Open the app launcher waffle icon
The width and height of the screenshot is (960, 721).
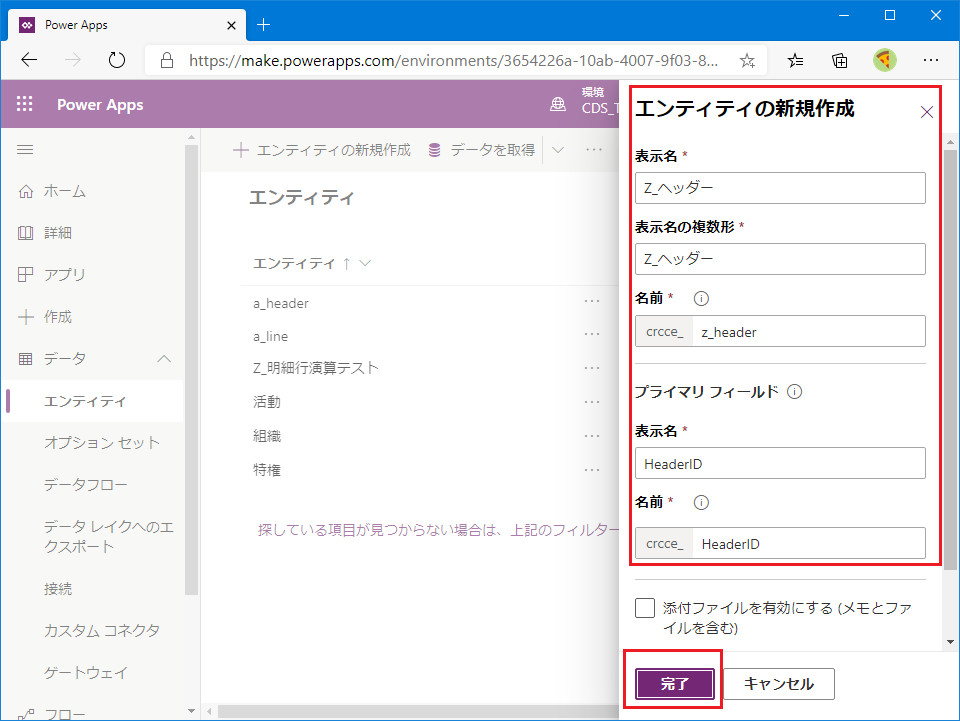coord(24,104)
